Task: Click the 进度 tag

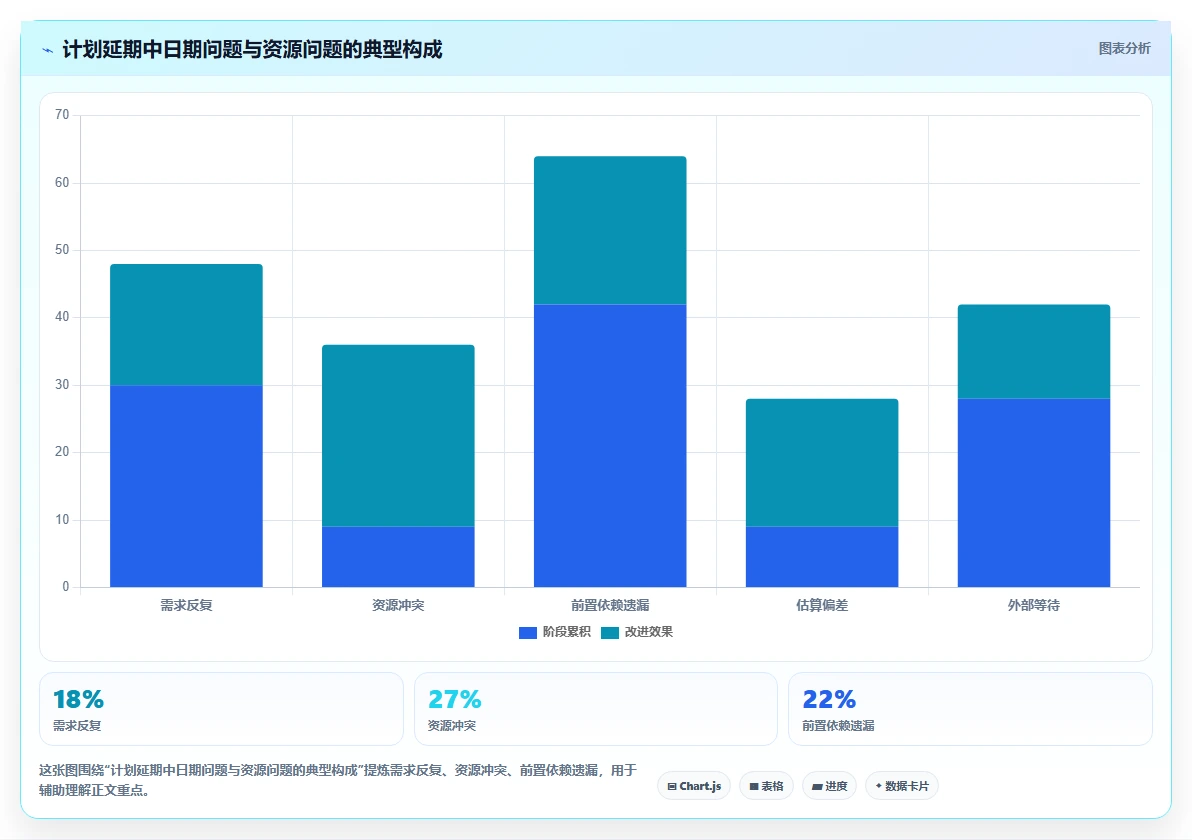Action: (x=829, y=786)
